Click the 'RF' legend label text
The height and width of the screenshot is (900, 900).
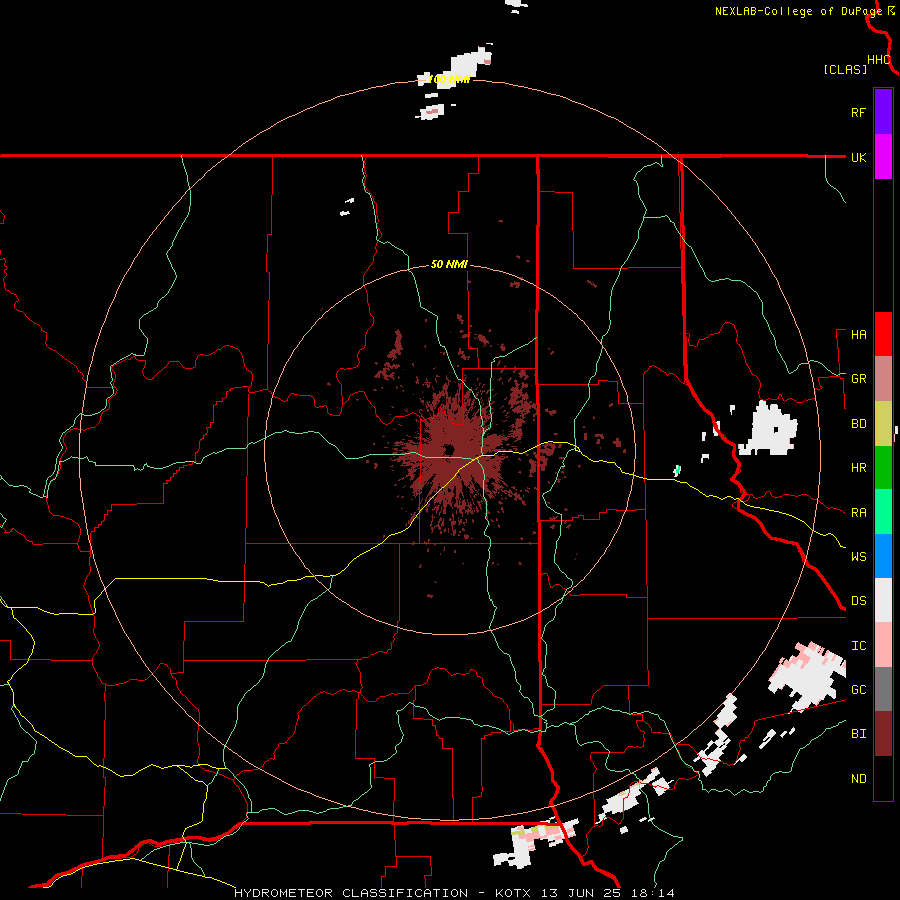[858, 112]
